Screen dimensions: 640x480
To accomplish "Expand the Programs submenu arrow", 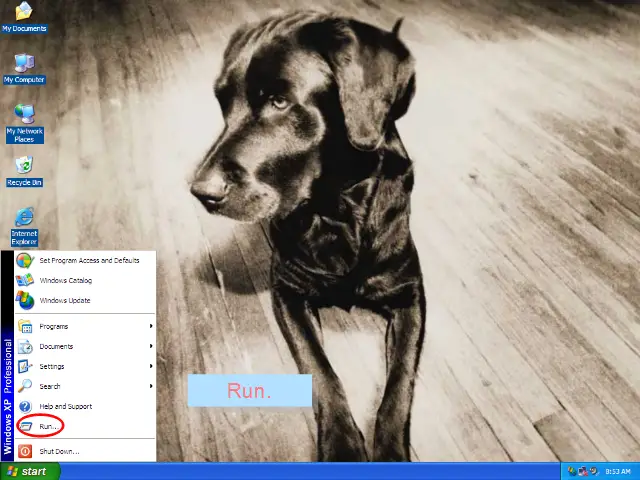I will pyautogui.click(x=151, y=326).
